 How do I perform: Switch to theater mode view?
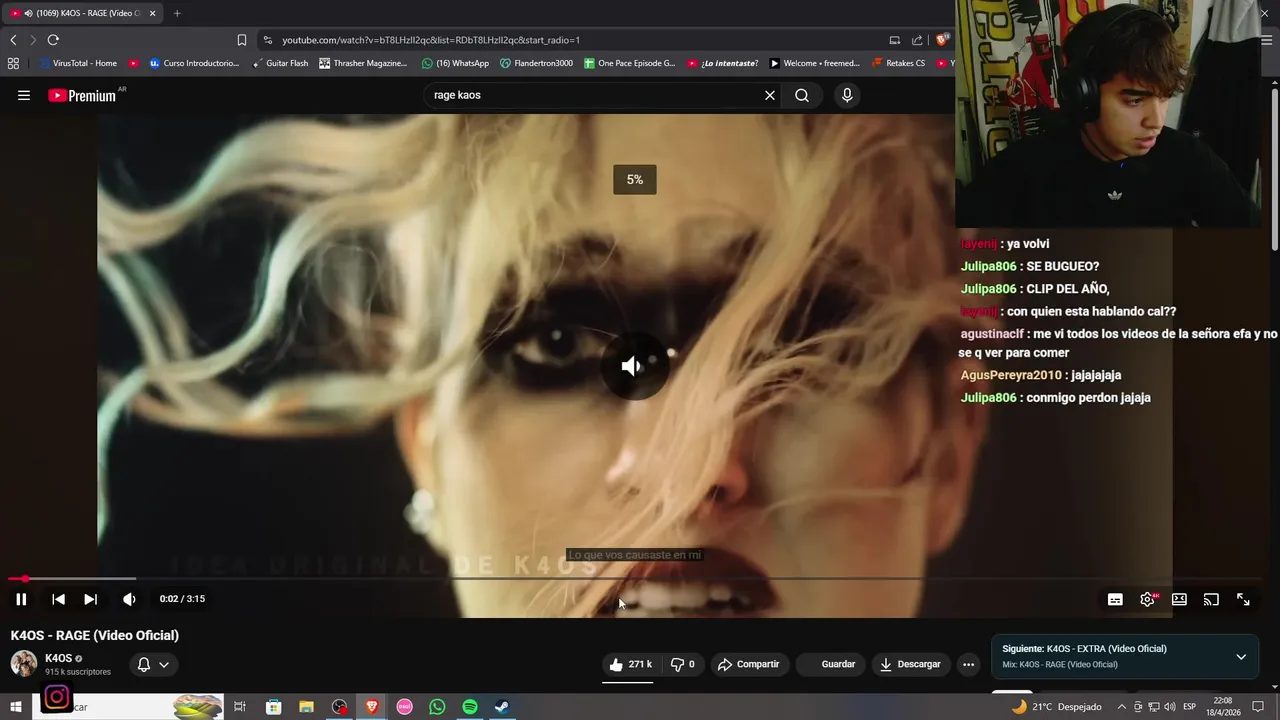click(1179, 599)
